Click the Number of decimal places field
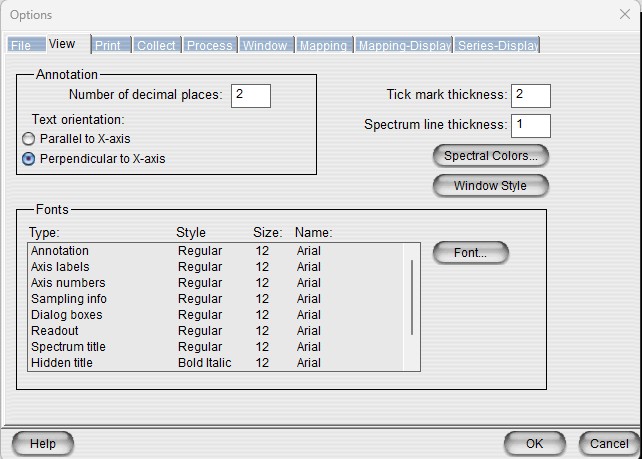Viewport: 642px width, 459px height. (x=250, y=95)
